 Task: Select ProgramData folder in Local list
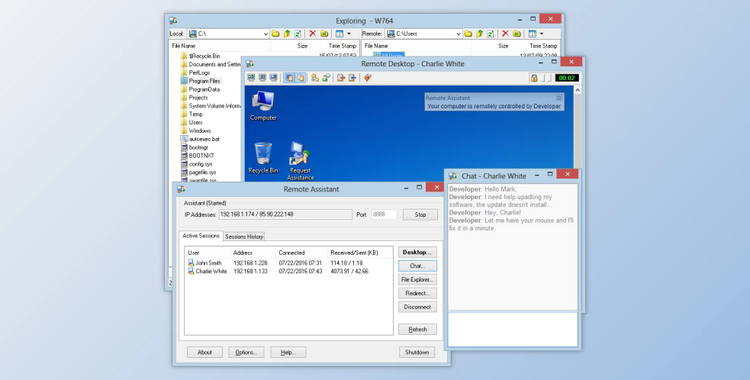point(200,89)
